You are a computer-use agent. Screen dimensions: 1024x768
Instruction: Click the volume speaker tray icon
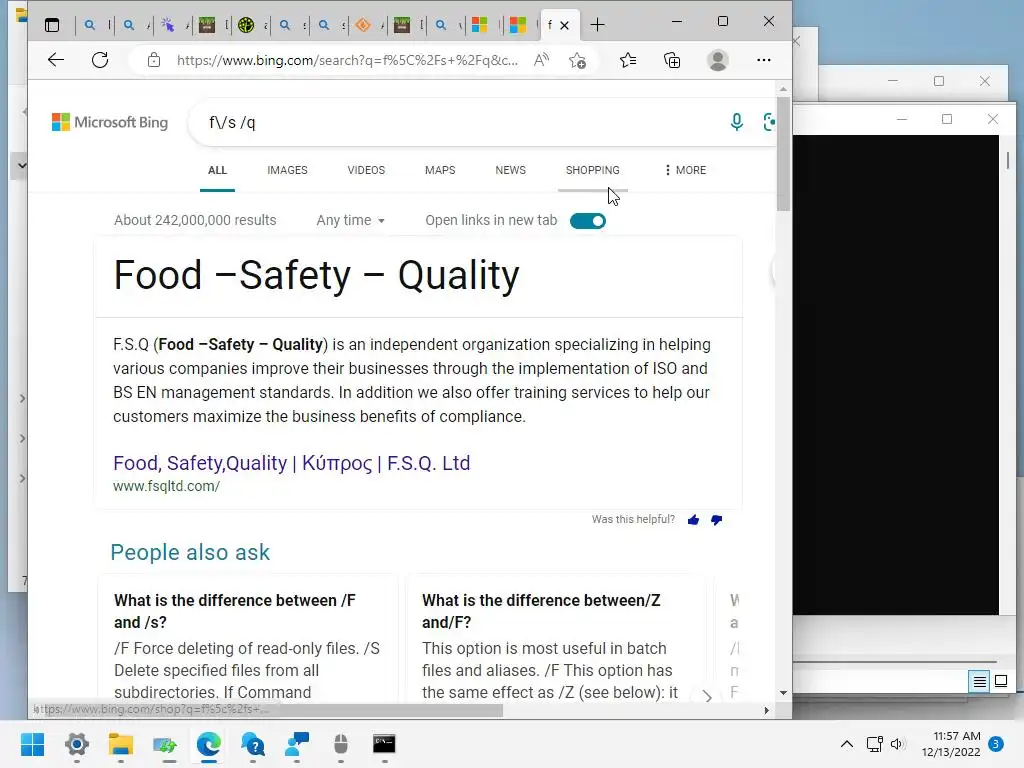(899, 744)
